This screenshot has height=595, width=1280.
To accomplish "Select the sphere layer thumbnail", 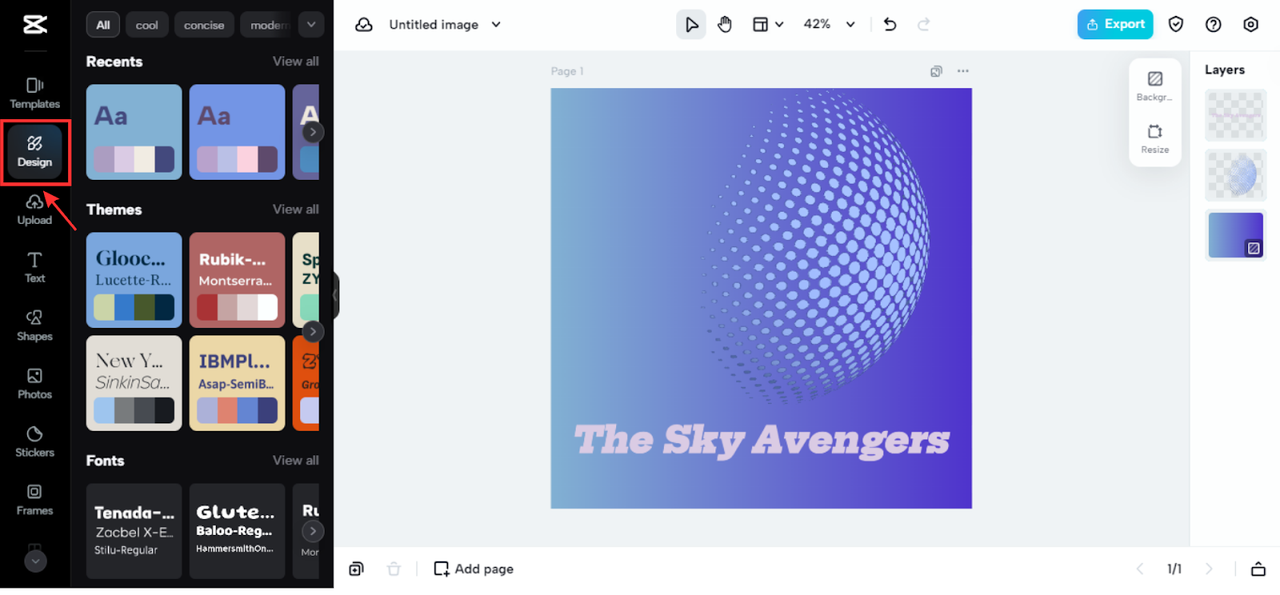I will tap(1235, 176).
